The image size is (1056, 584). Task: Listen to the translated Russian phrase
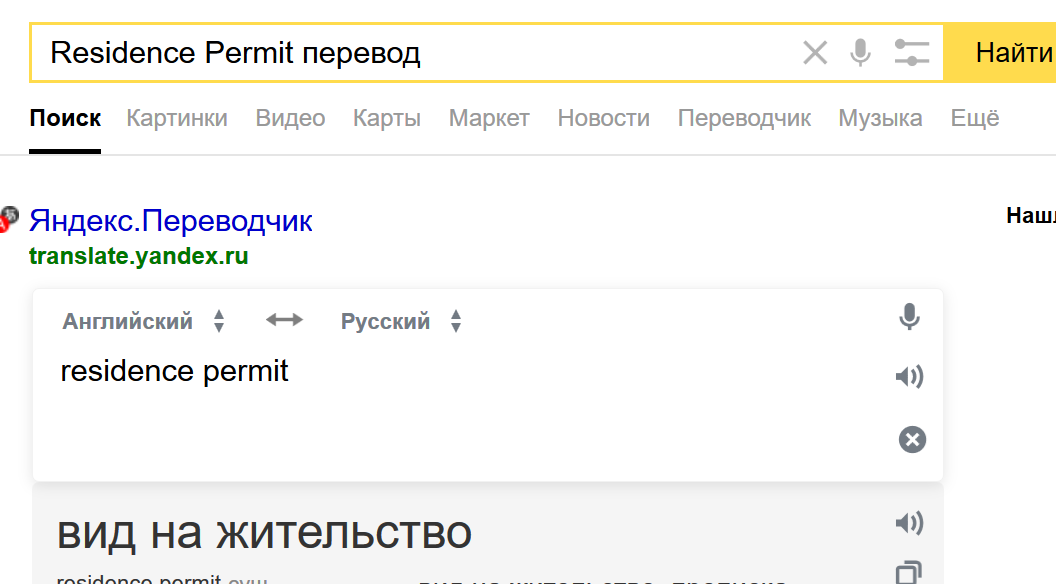909,523
